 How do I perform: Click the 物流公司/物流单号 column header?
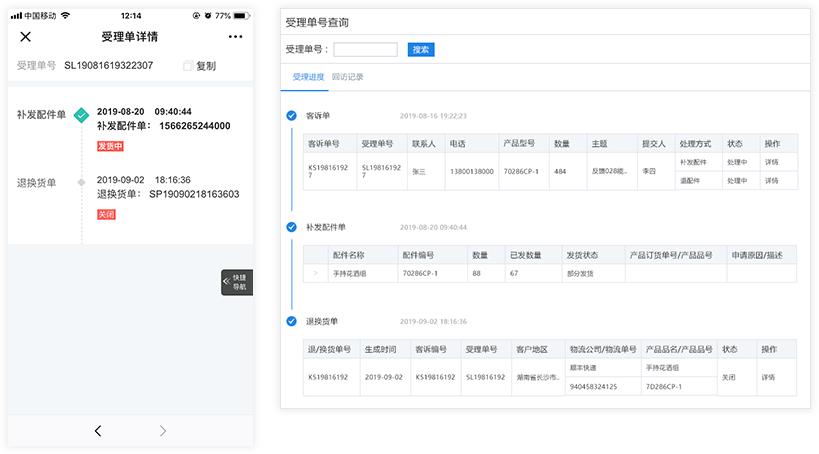[x=603, y=349]
